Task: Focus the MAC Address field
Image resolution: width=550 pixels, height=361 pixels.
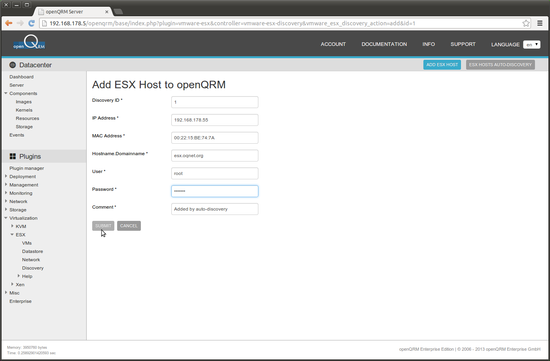Action: point(215,138)
